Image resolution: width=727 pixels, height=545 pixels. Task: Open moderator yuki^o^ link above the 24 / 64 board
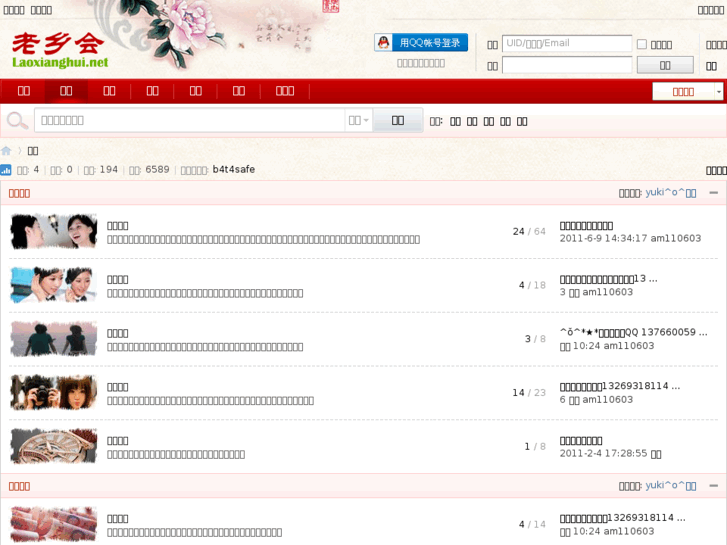click(670, 192)
